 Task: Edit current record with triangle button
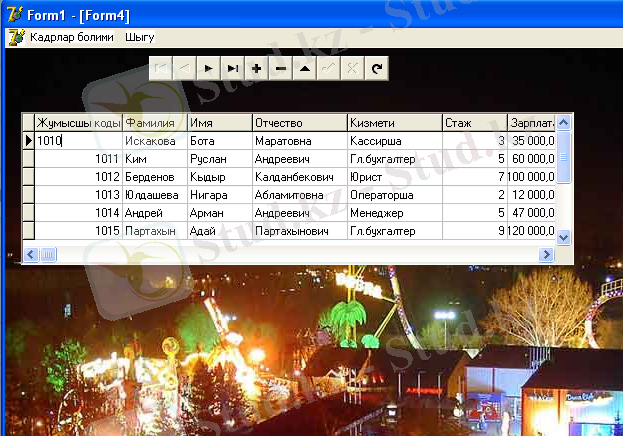[x=305, y=68]
